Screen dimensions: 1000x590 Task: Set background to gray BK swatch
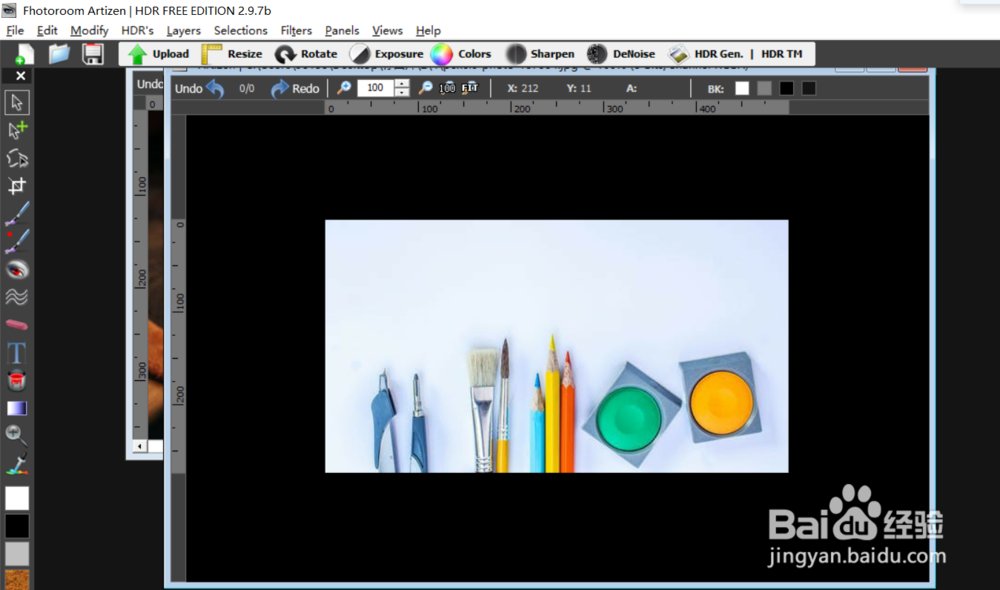point(764,89)
